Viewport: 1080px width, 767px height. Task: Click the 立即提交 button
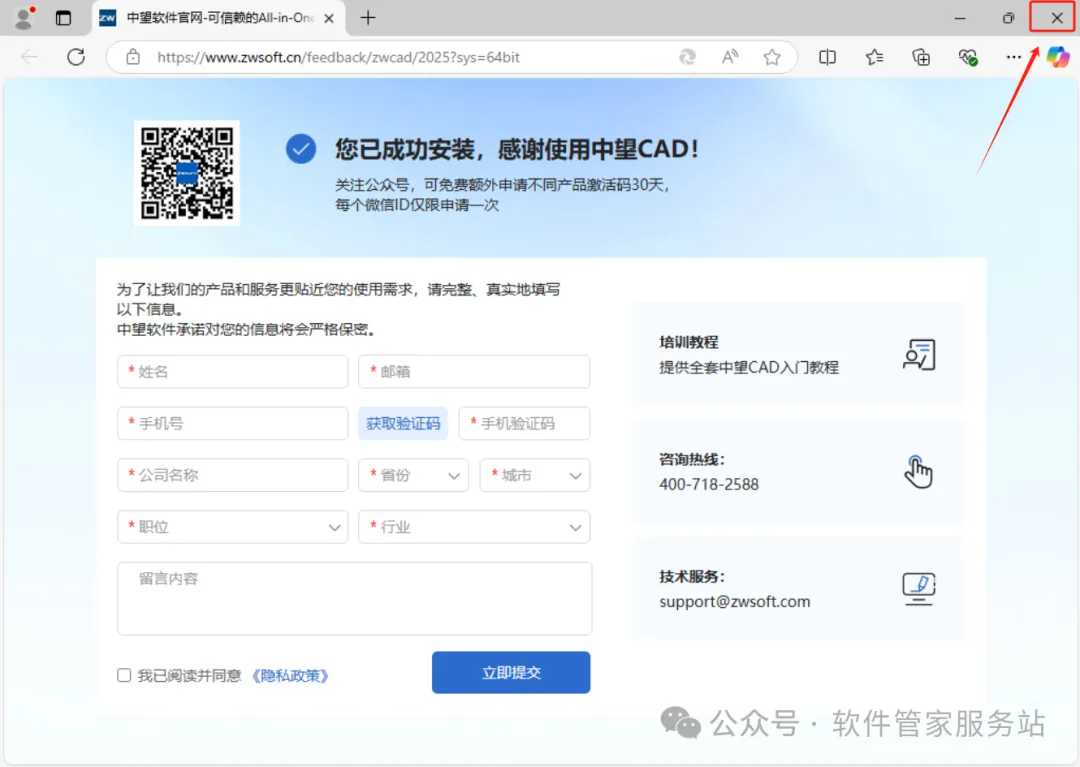point(511,673)
